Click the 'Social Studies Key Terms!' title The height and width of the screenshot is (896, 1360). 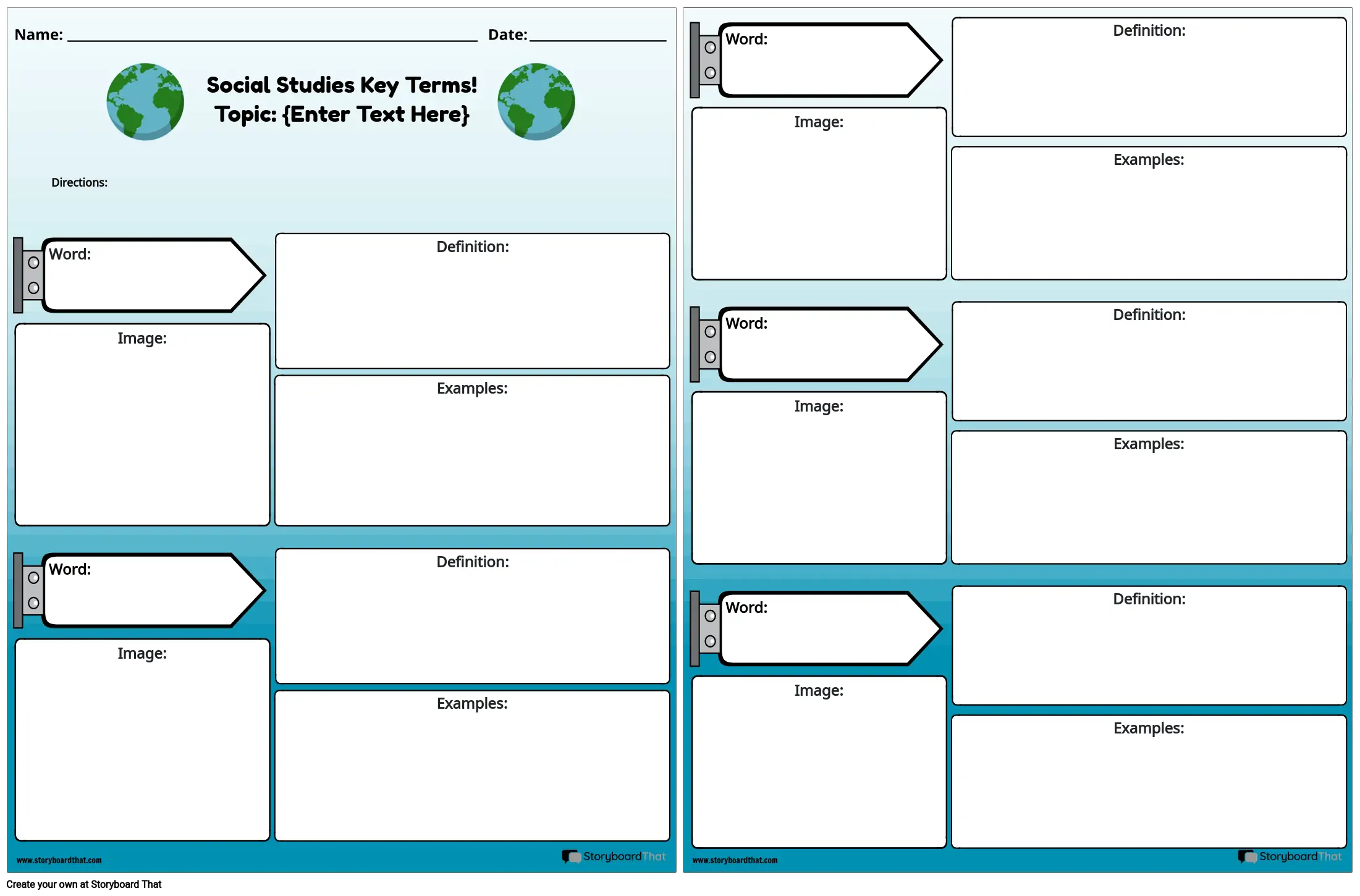(342, 85)
